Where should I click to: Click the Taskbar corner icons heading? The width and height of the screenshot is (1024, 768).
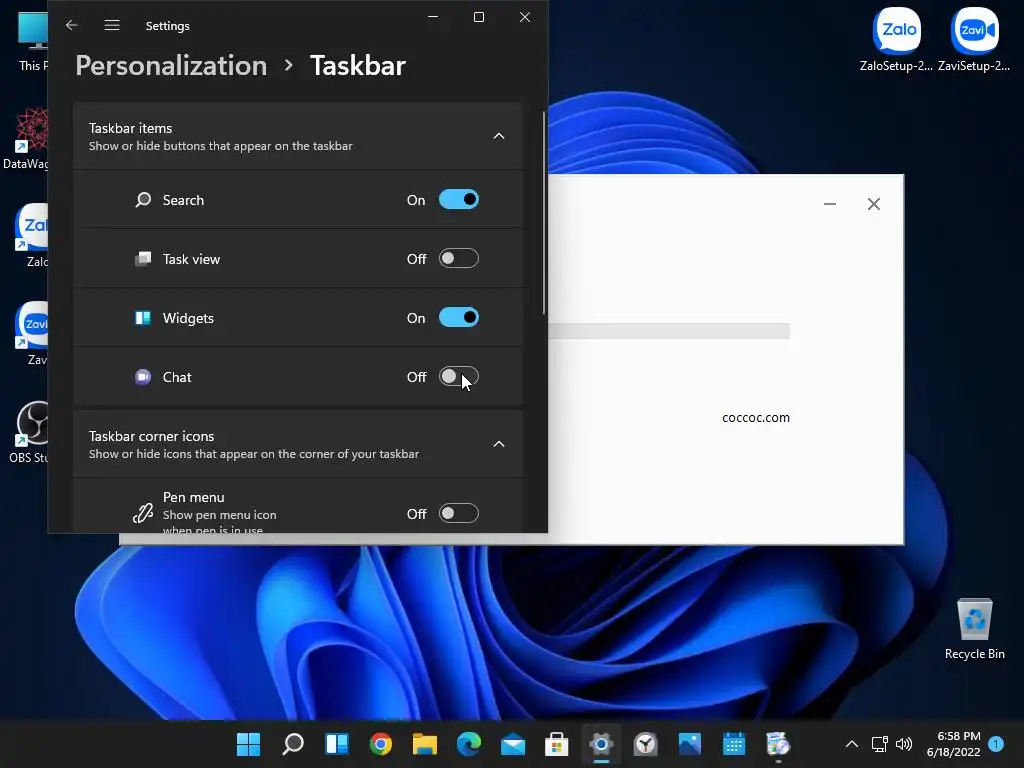pyautogui.click(x=152, y=436)
